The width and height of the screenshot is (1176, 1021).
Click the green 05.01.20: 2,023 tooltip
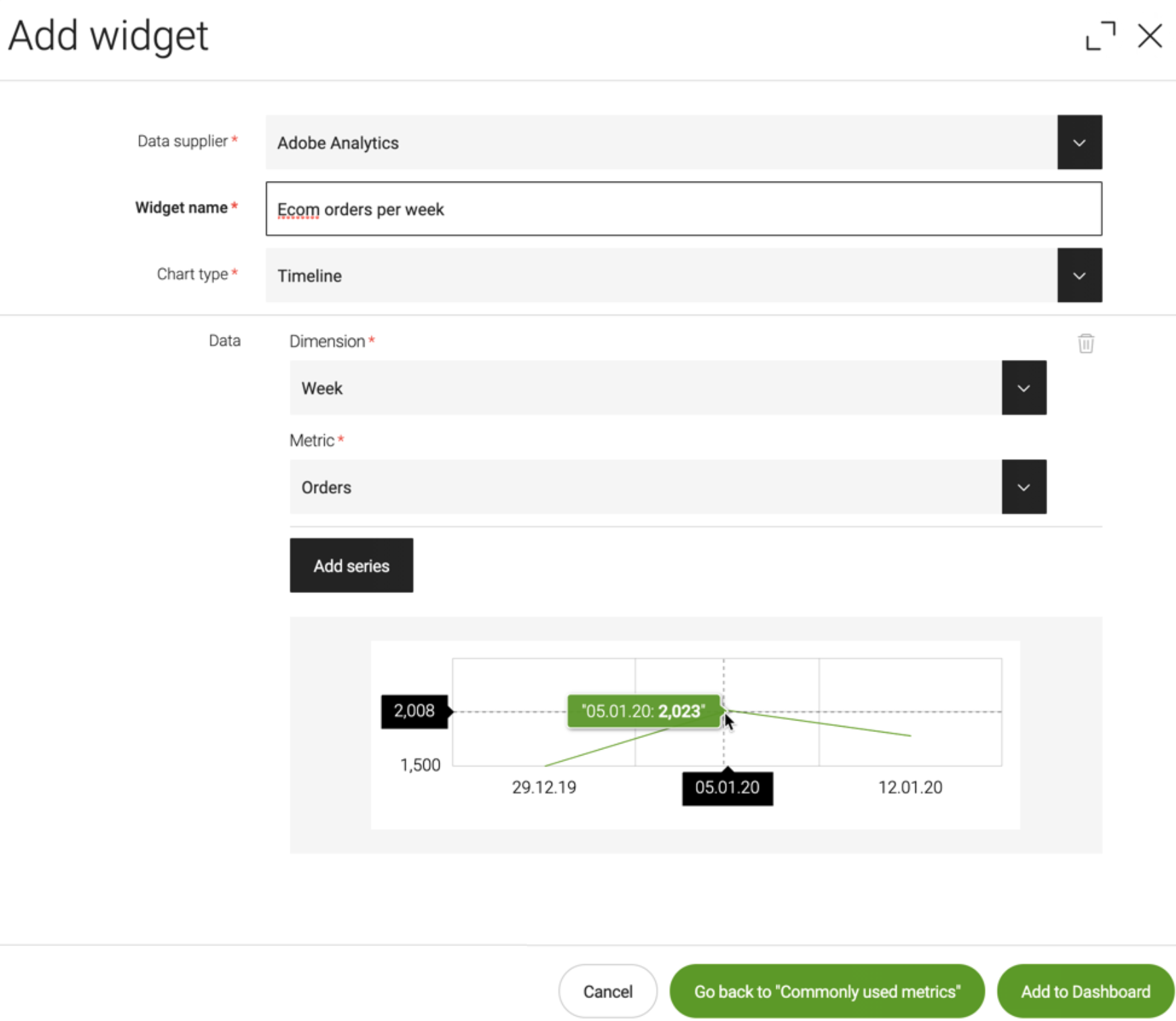coord(644,711)
